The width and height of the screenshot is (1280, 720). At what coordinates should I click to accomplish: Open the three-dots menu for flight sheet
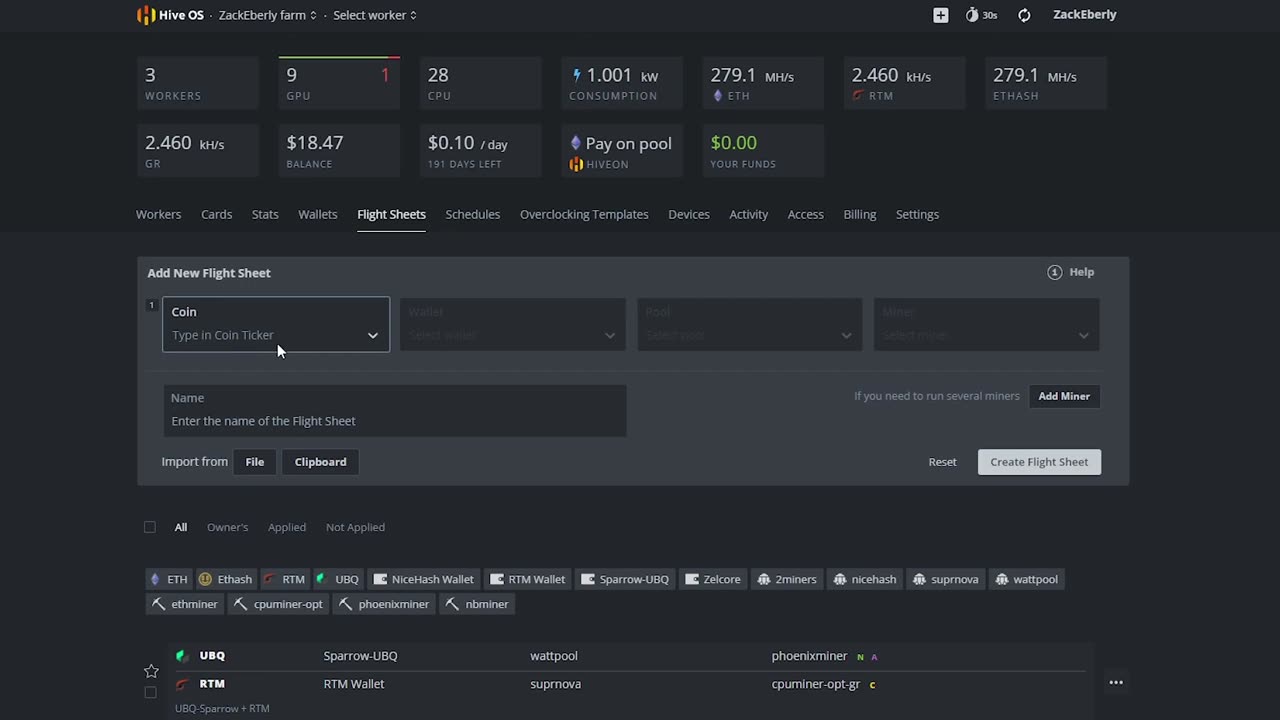coord(1116,683)
